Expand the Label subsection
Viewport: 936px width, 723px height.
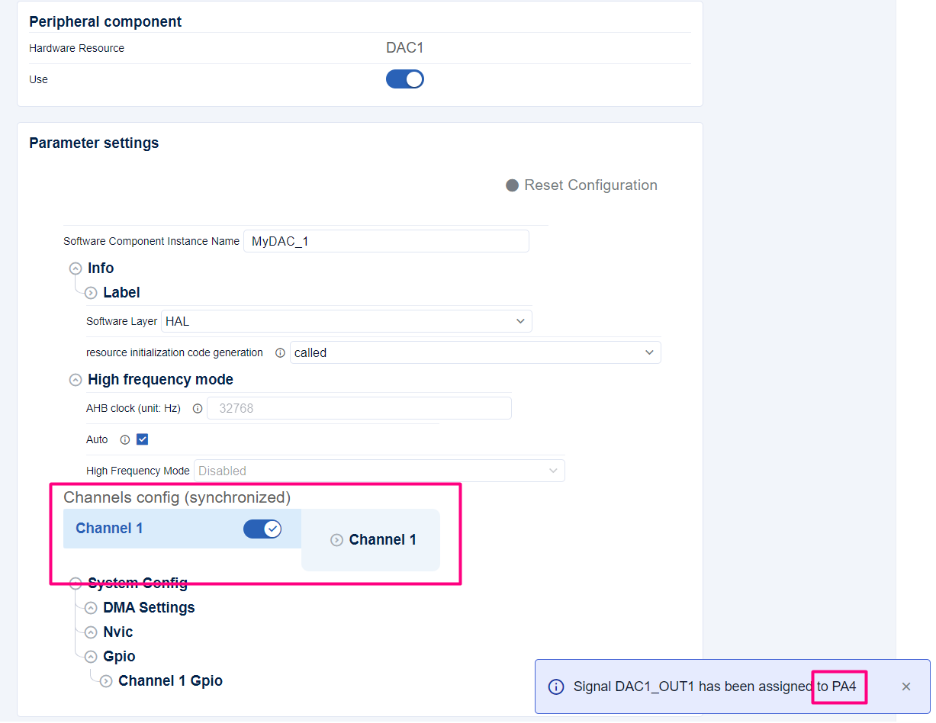tap(91, 293)
